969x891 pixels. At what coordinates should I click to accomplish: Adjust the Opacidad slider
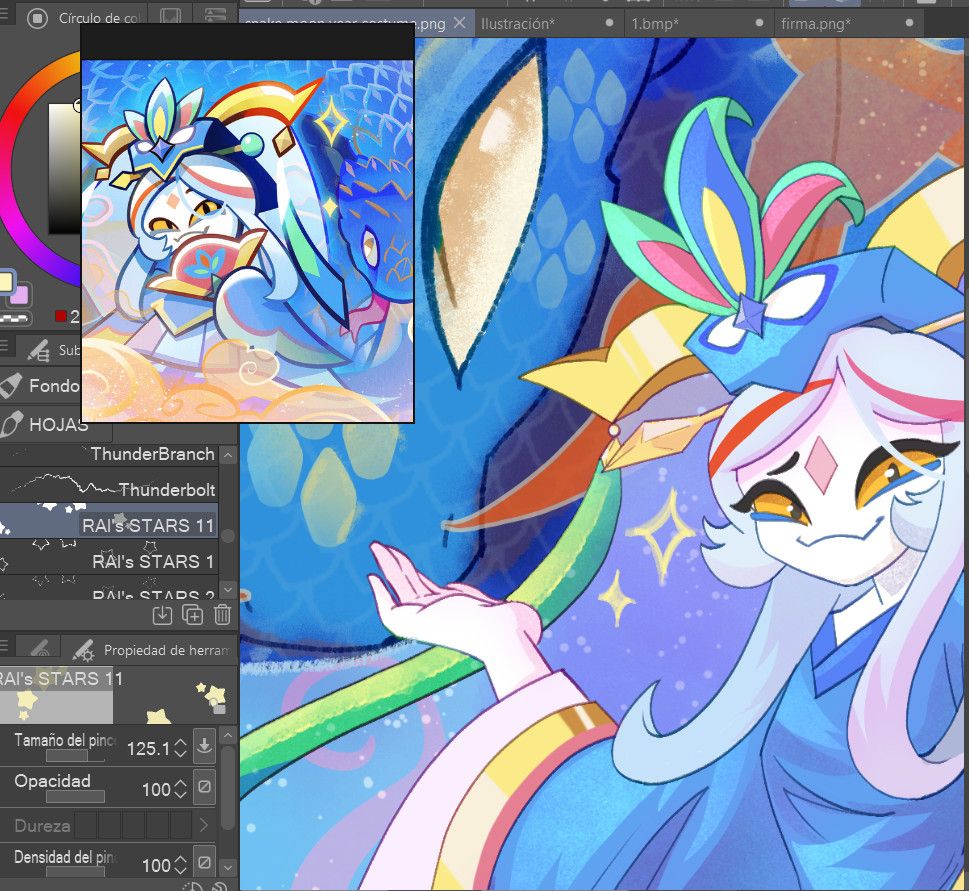75,797
